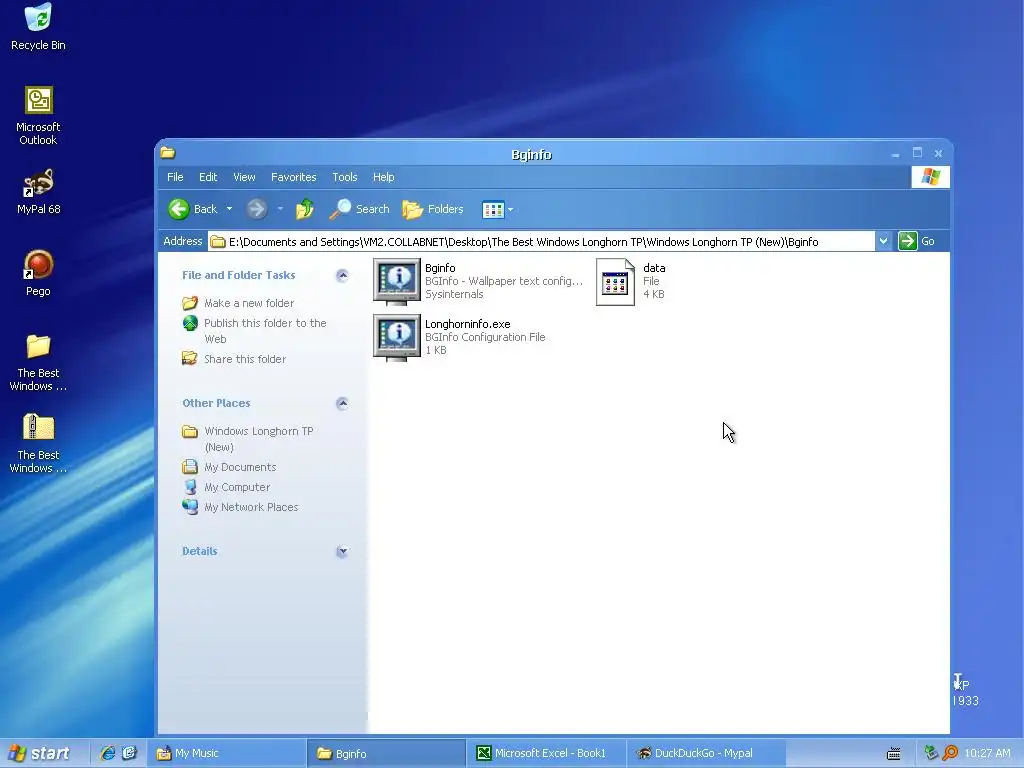Click inside the address bar path field
The image size is (1024, 768).
542,242
